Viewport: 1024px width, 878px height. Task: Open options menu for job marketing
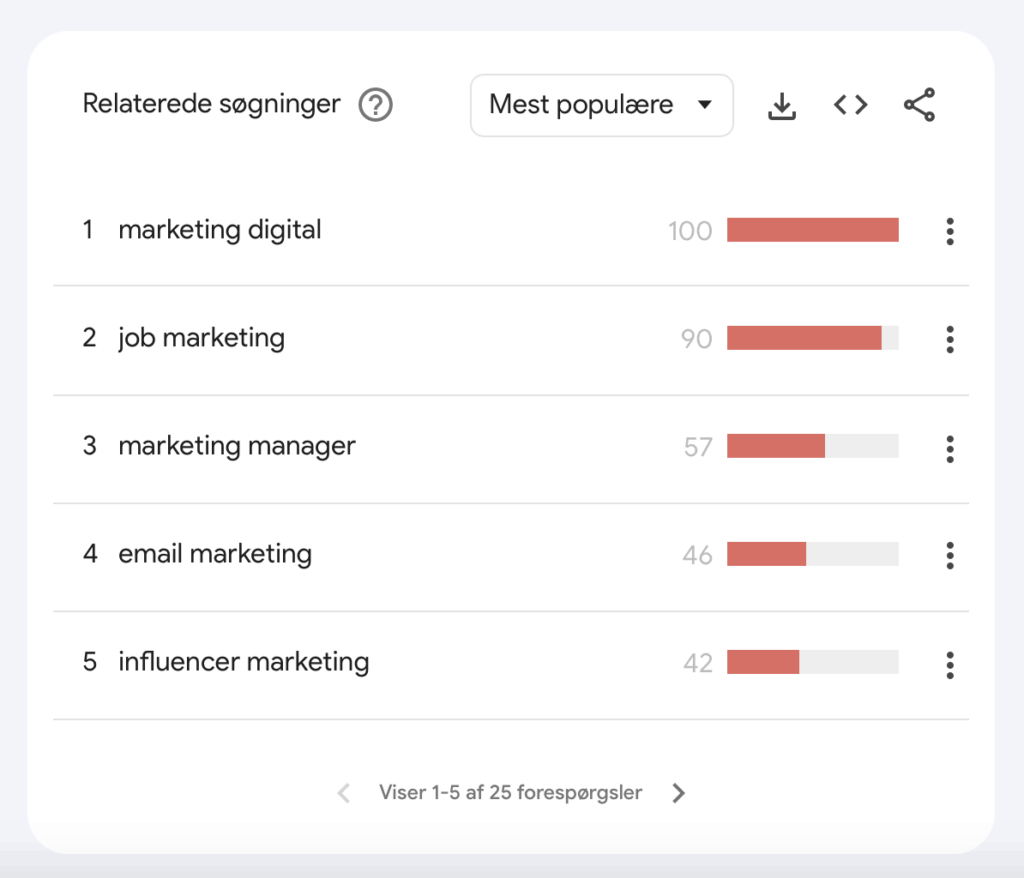949,339
